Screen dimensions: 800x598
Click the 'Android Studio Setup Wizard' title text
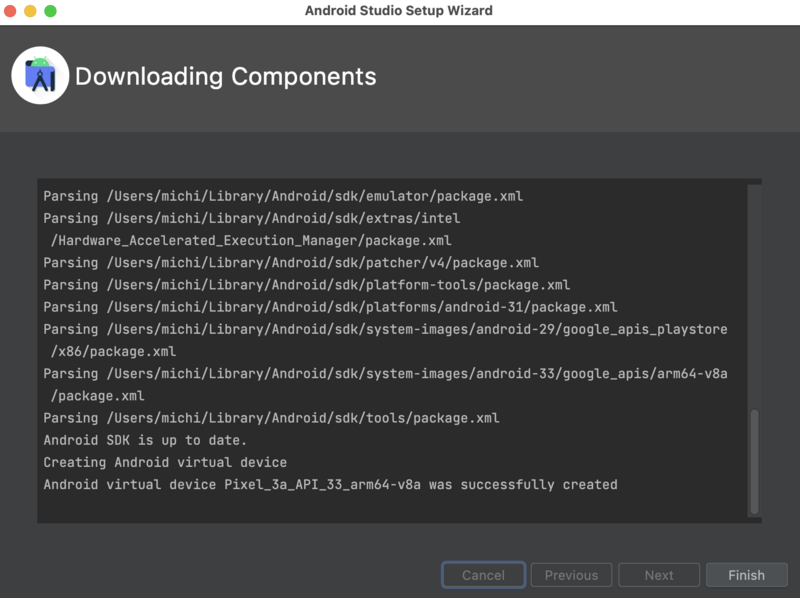(398, 11)
